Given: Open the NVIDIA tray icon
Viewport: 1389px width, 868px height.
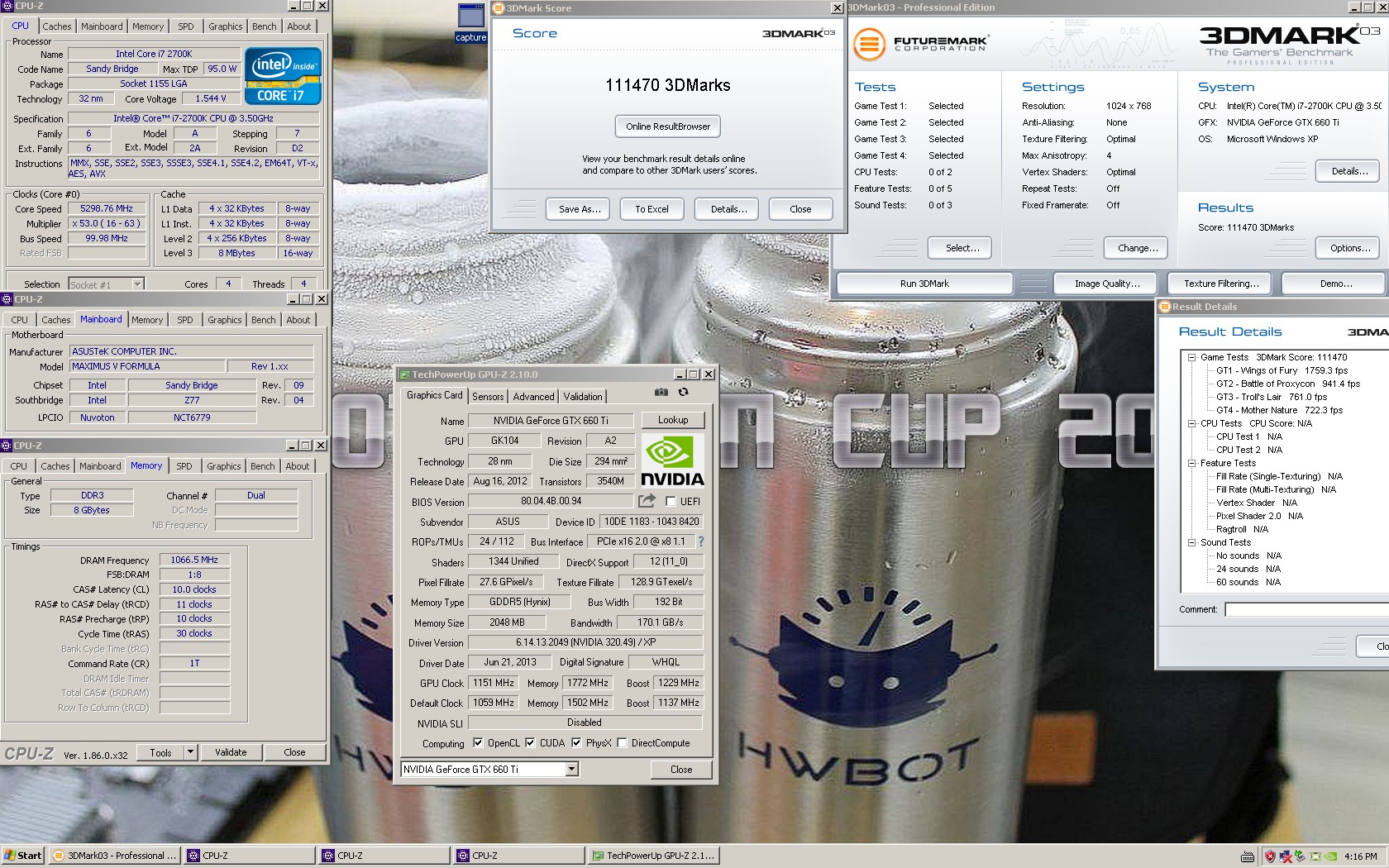Looking at the screenshot, I should (1331, 856).
